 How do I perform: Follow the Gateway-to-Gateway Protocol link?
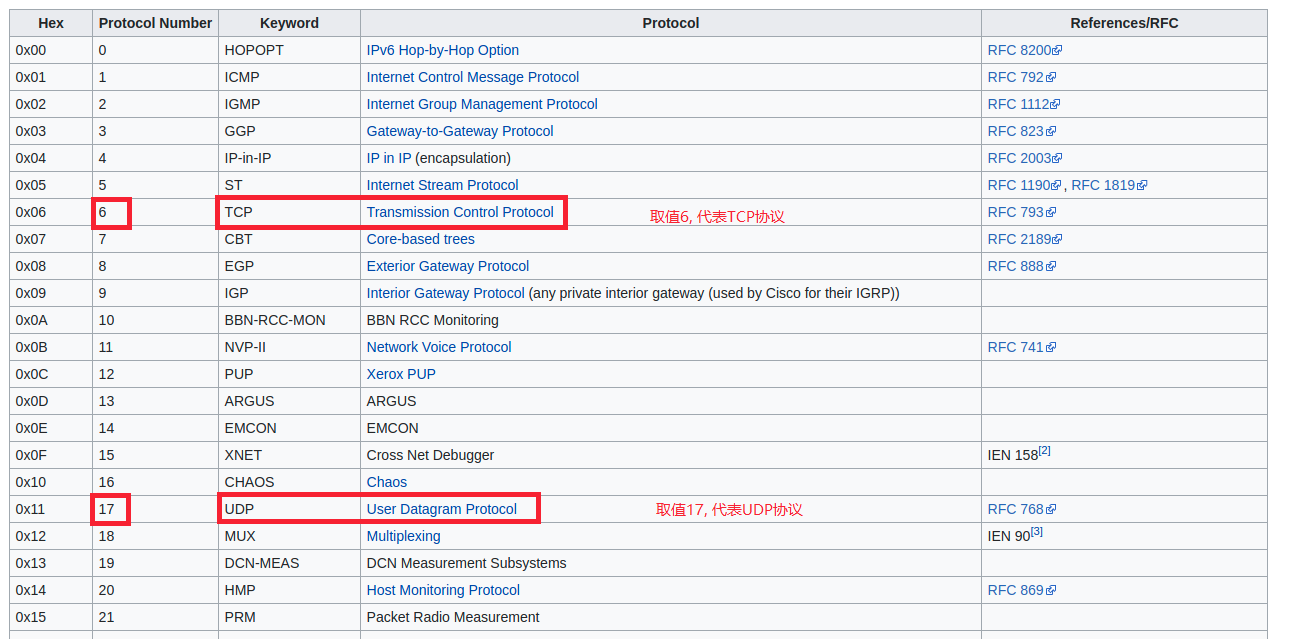pos(460,131)
